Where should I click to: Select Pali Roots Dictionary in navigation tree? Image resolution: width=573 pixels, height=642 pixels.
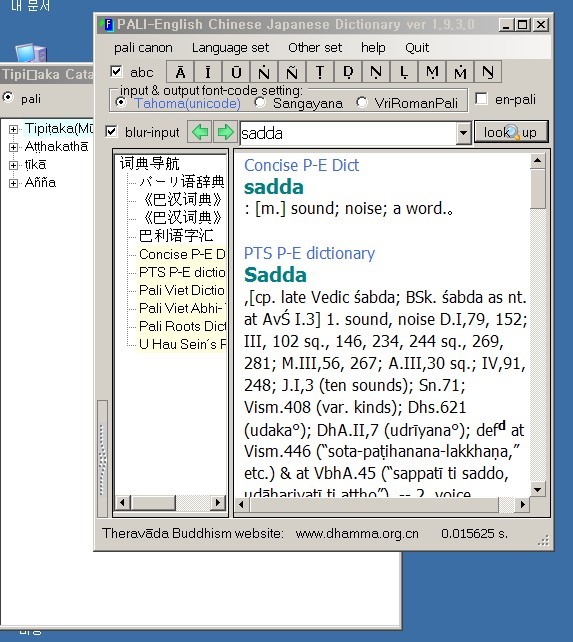tap(182, 326)
